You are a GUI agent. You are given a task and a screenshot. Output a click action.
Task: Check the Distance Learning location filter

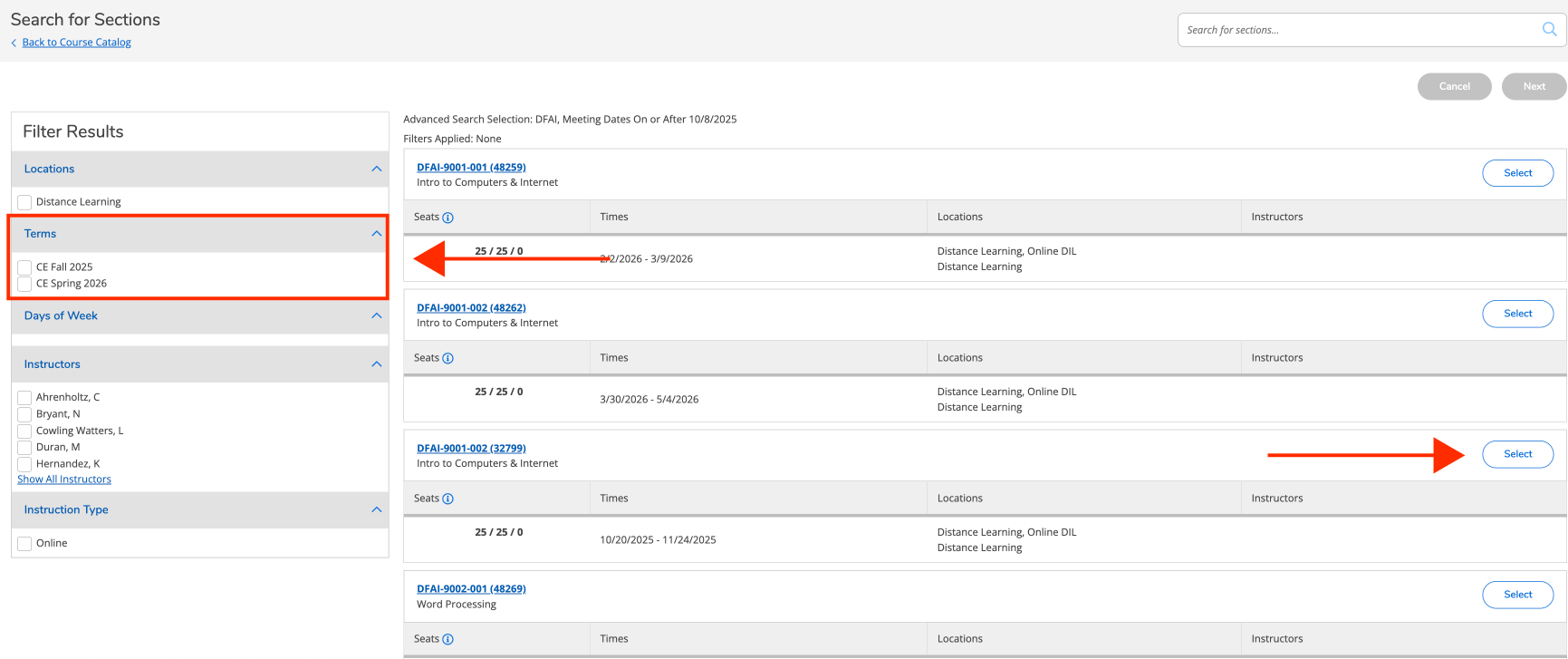click(24, 202)
